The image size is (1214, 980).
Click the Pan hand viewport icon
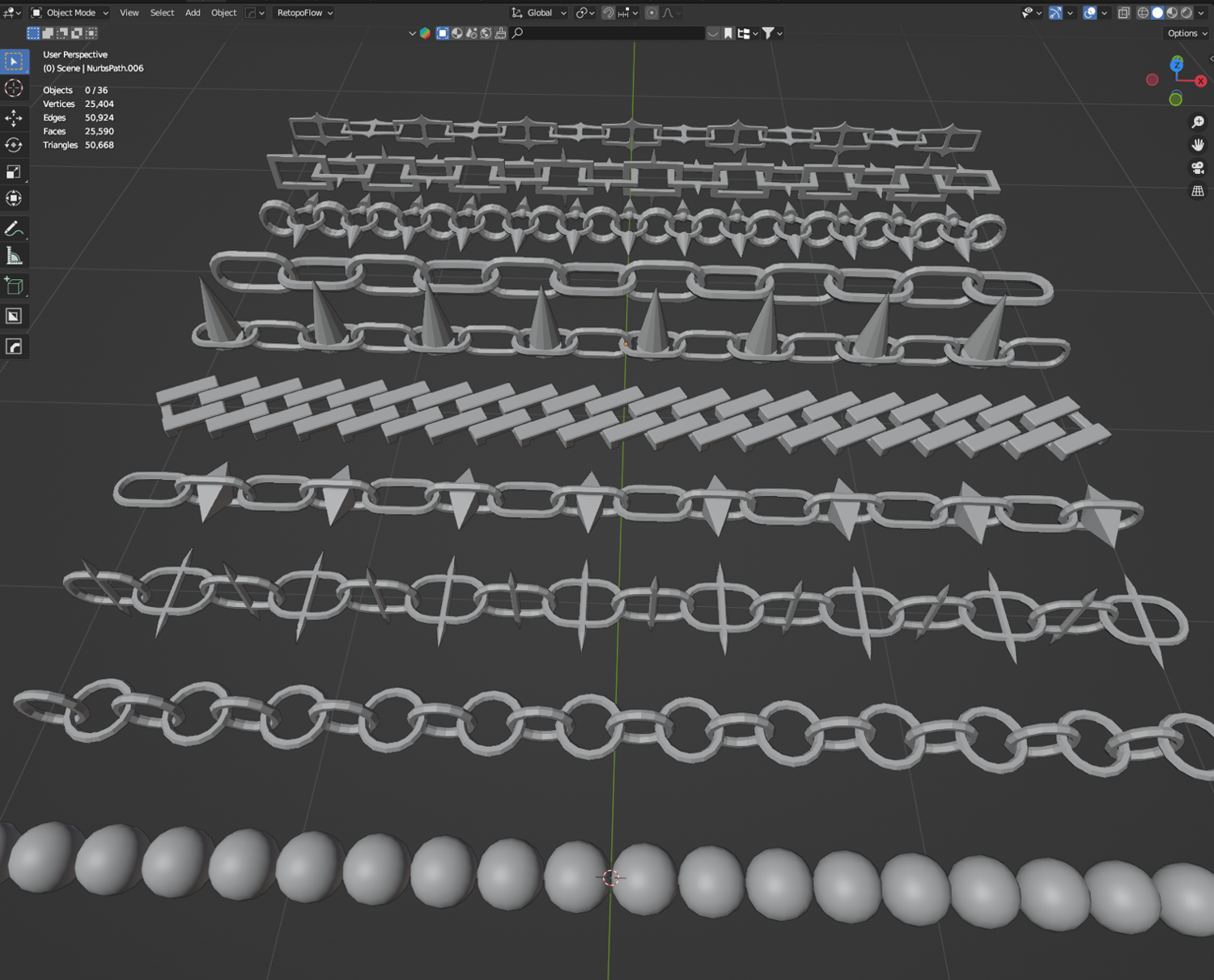tap(1198, 145)
